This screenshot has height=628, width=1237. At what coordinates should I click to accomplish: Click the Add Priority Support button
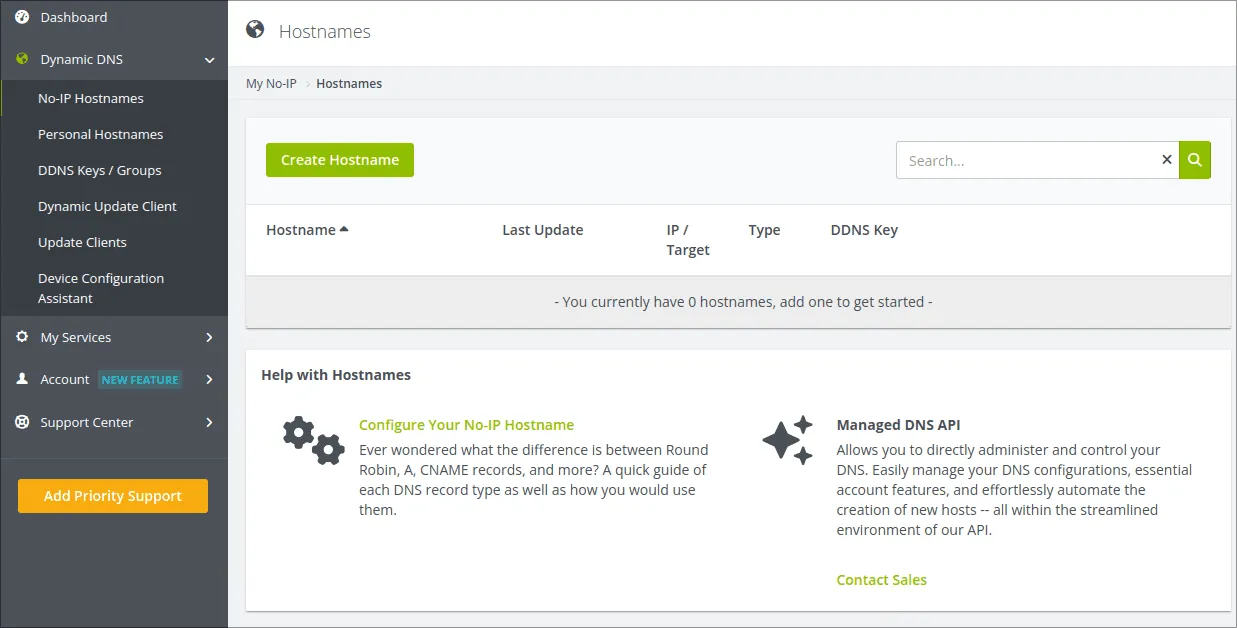113,496
